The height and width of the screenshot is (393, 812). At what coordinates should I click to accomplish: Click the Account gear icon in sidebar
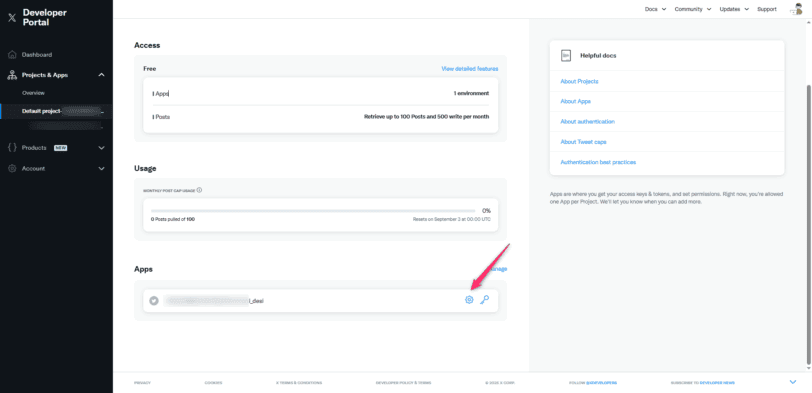pos(12,168)
